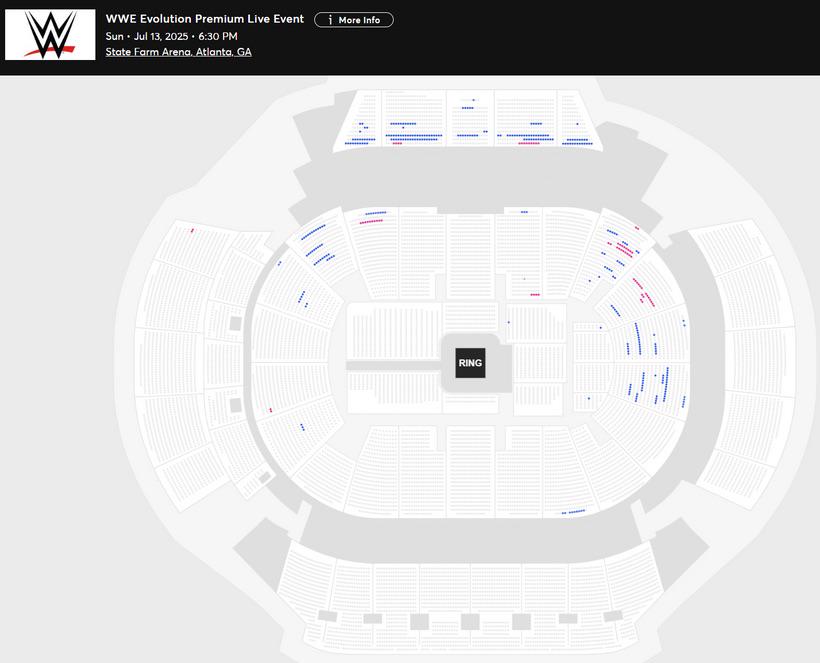This screenshot has width=820, height=663.
Task: Choose the pink seats just above the right floor section
Action: tap(535, 295)
